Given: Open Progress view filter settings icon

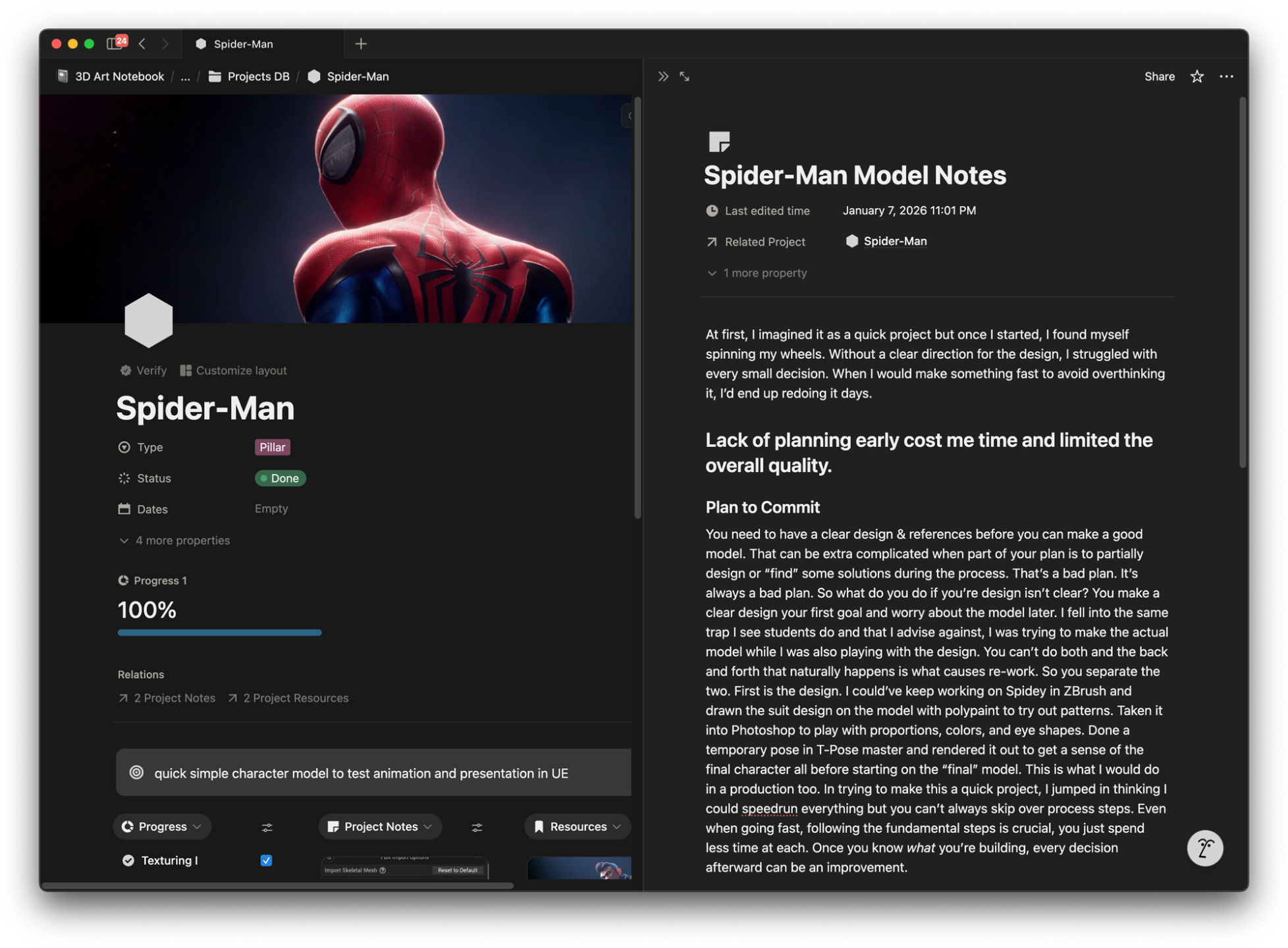Looking at the screenshot, I should [267, 827].
